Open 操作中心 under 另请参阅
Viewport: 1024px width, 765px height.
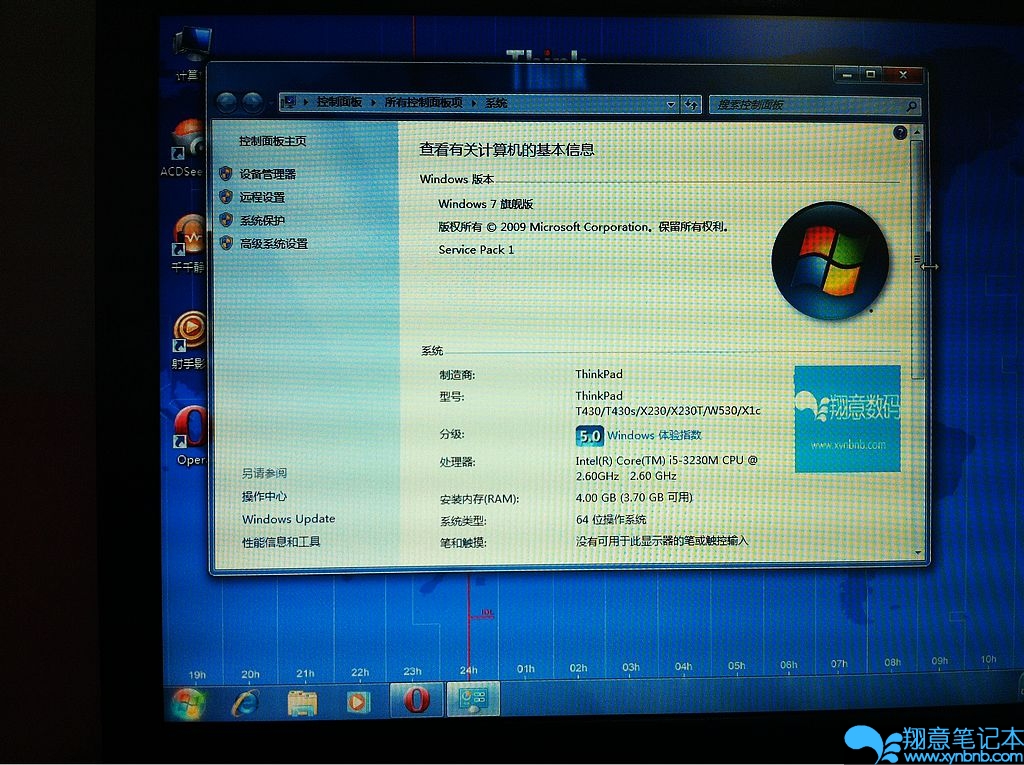coord(264,496)
